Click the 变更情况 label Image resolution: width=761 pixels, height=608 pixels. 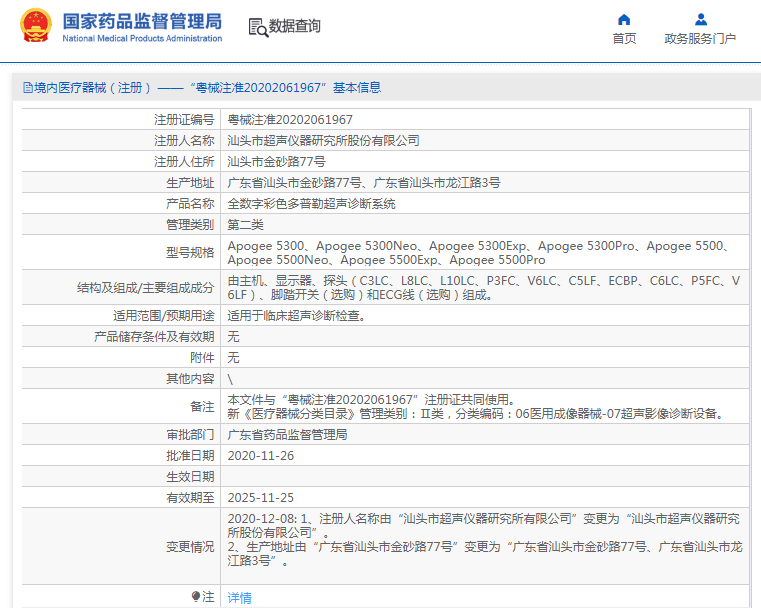190,547
